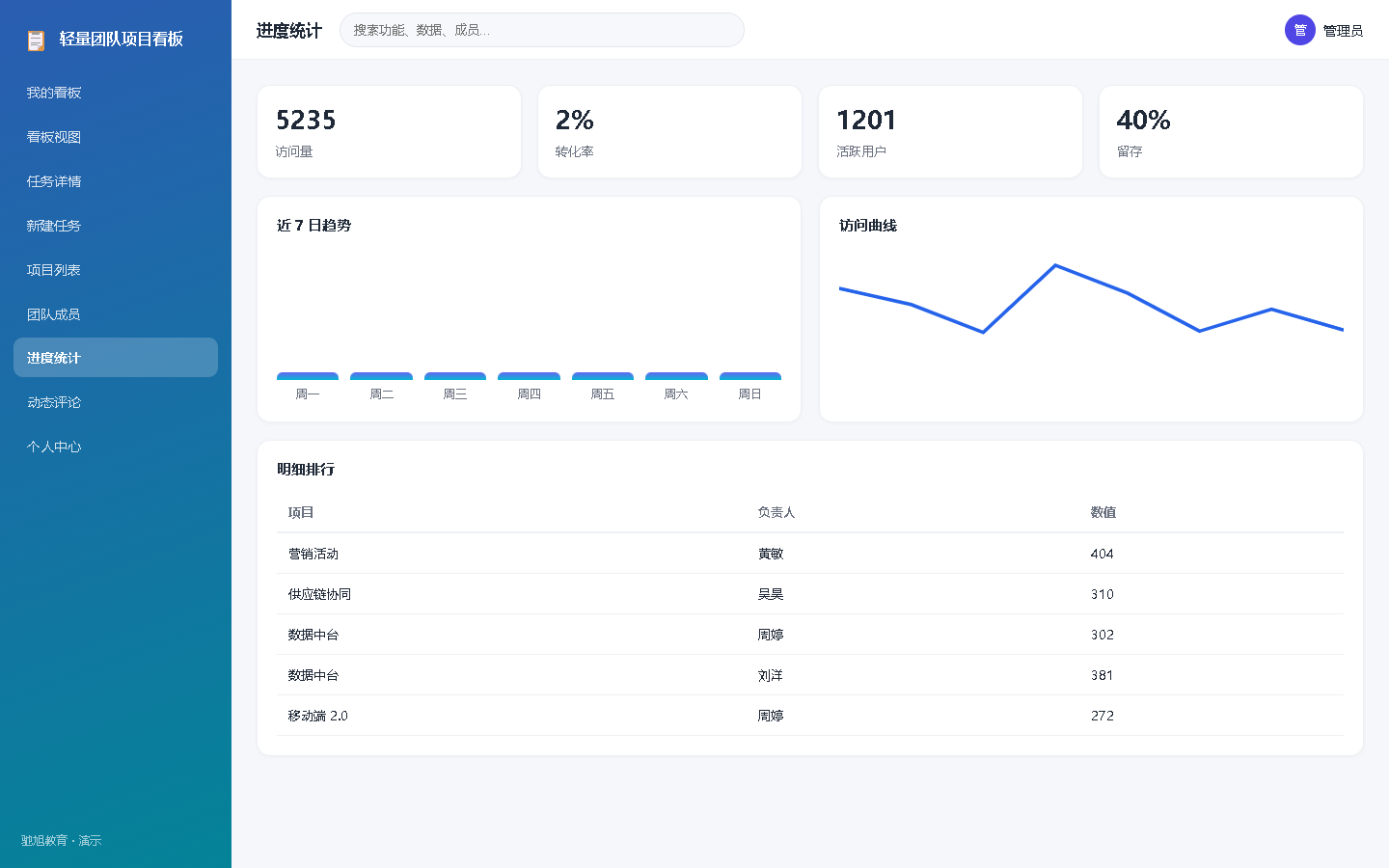
Task: Click the 数值 column header
Action: tap(1103, 512)
